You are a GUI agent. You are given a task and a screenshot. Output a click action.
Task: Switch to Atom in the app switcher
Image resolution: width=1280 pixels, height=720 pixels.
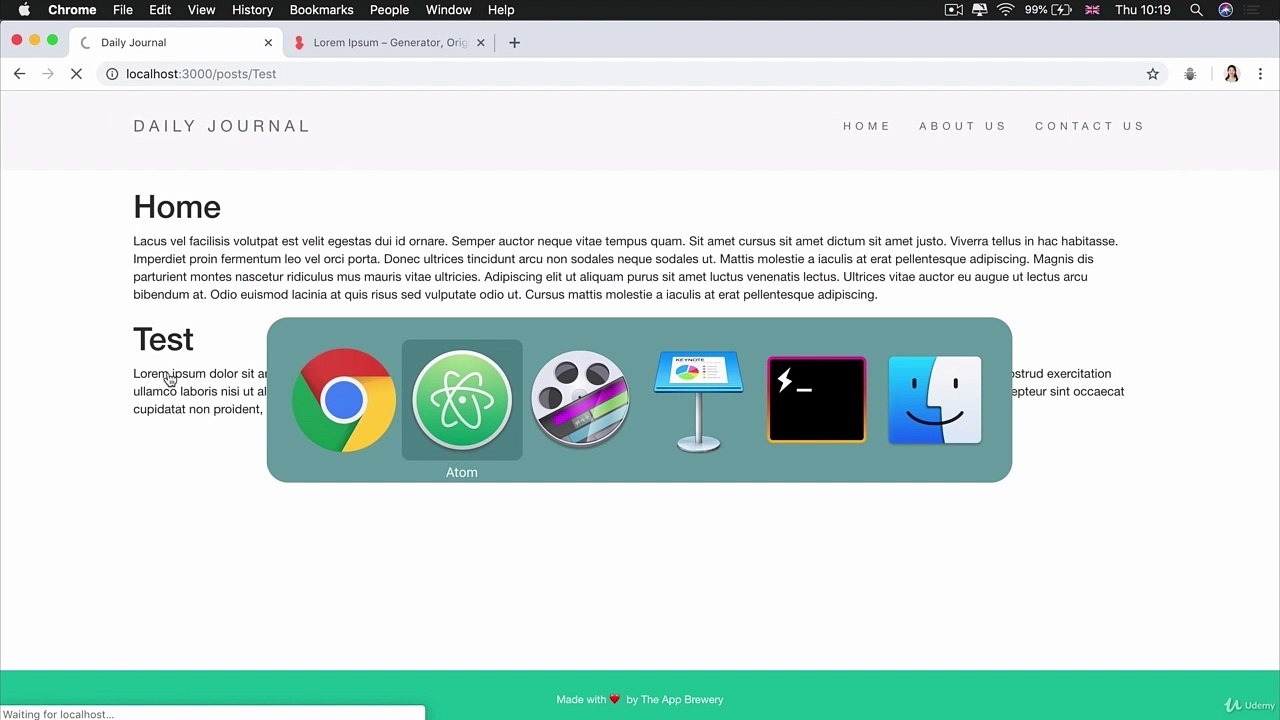[462, 400]
